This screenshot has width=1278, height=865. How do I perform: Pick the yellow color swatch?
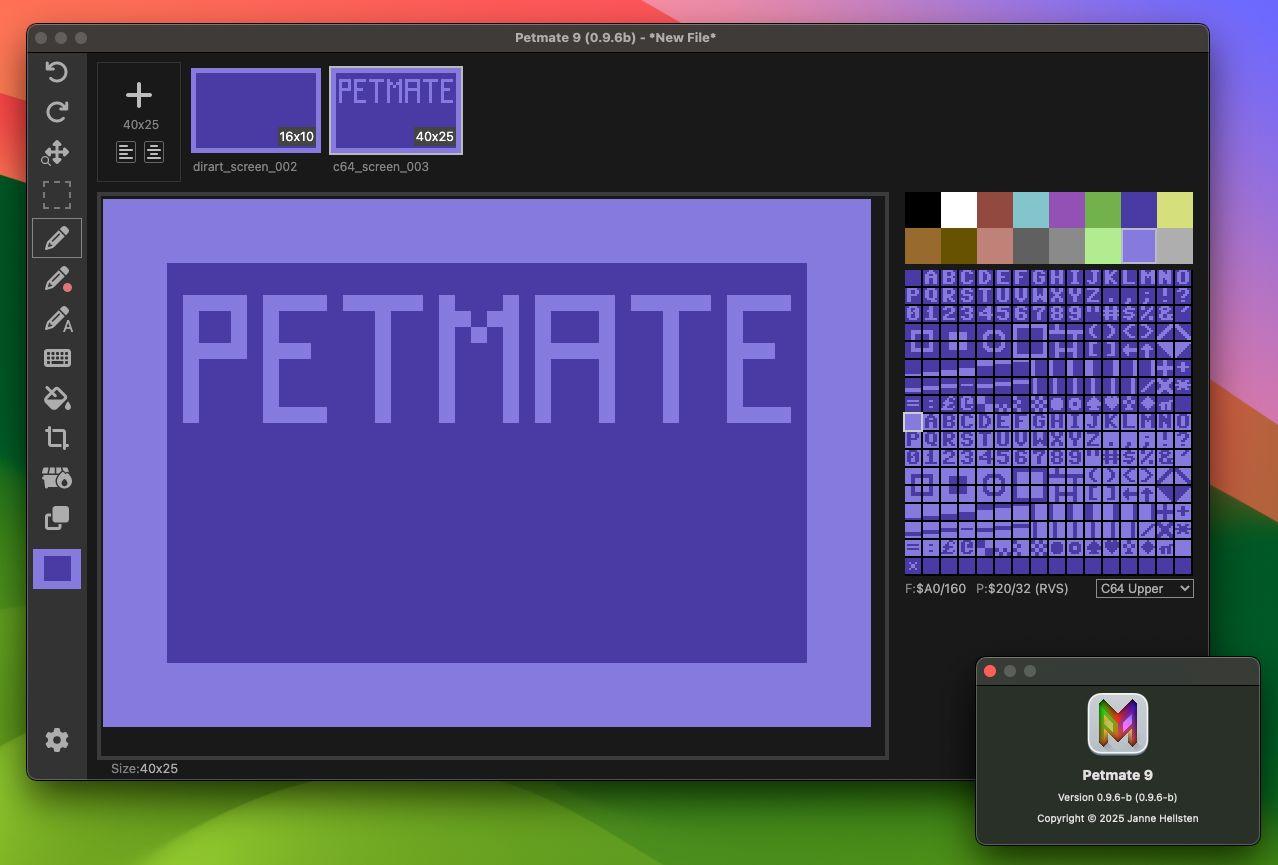1175,210
